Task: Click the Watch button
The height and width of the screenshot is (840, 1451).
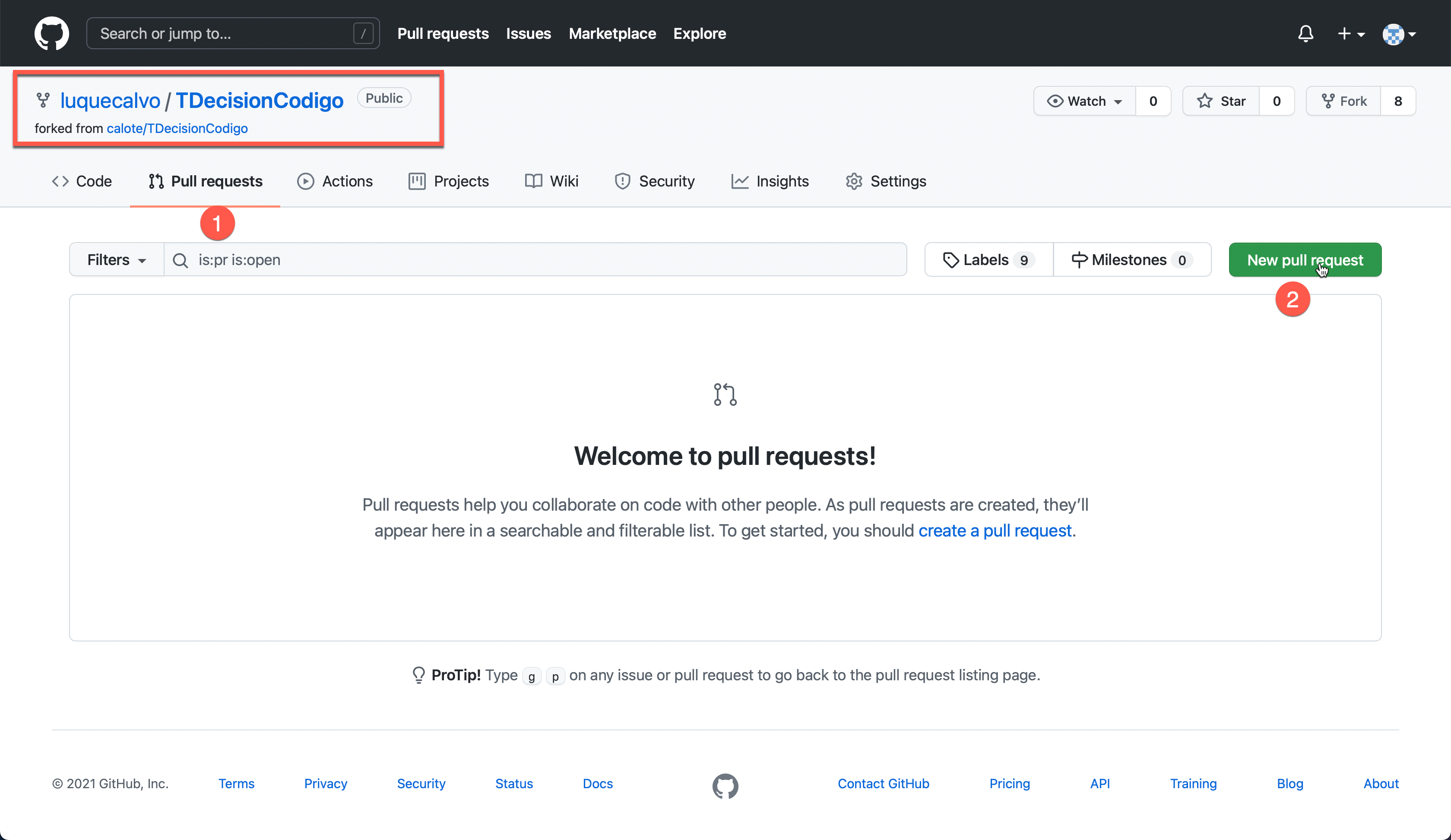Action: 1084,101
